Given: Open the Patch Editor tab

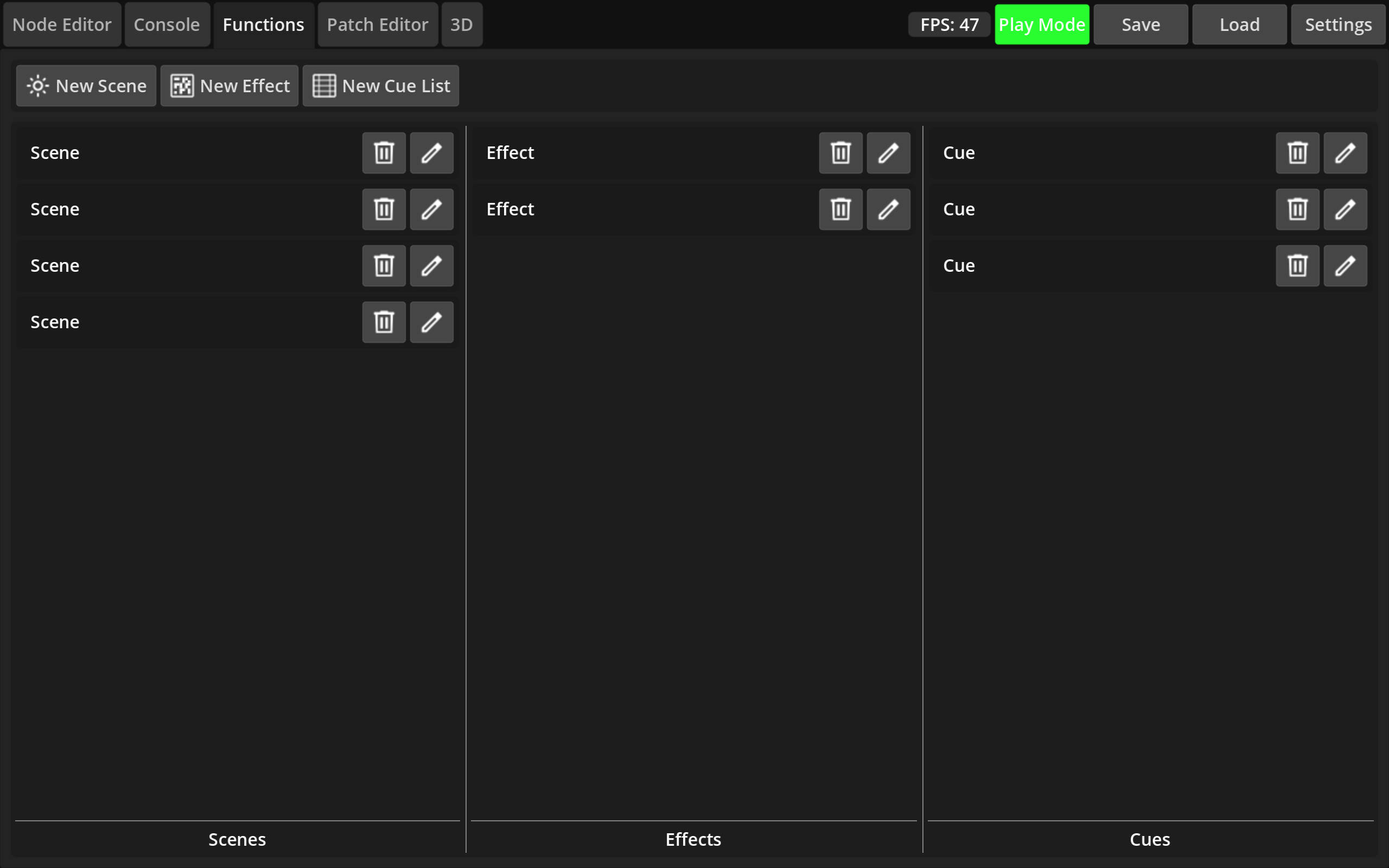Looking at the screenshot, I should point(378,25).
